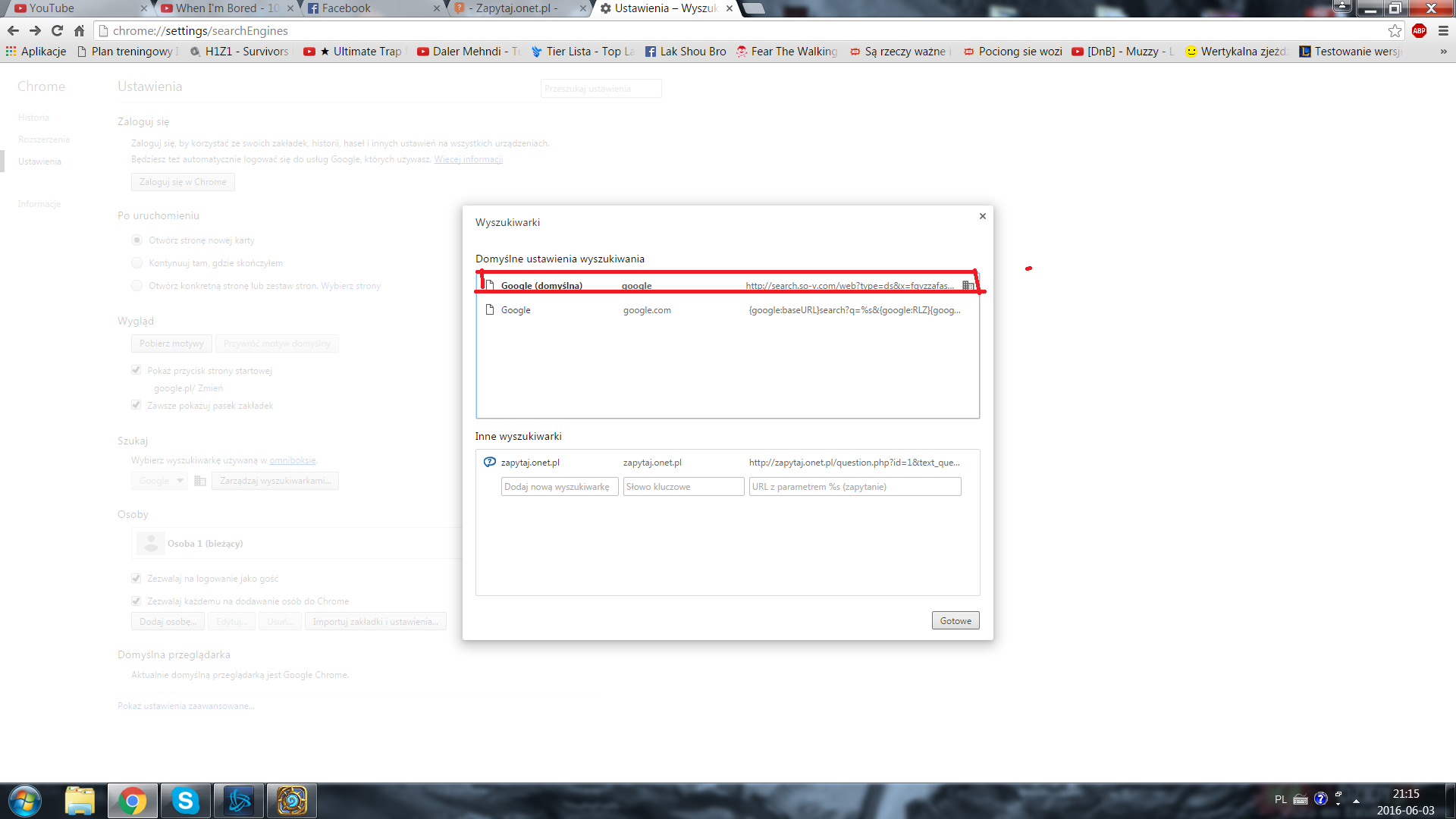Click the URL z parametrem field
Image resolution: width=1456 pixels, height=819 pixels.
click(x=855, y=487)
